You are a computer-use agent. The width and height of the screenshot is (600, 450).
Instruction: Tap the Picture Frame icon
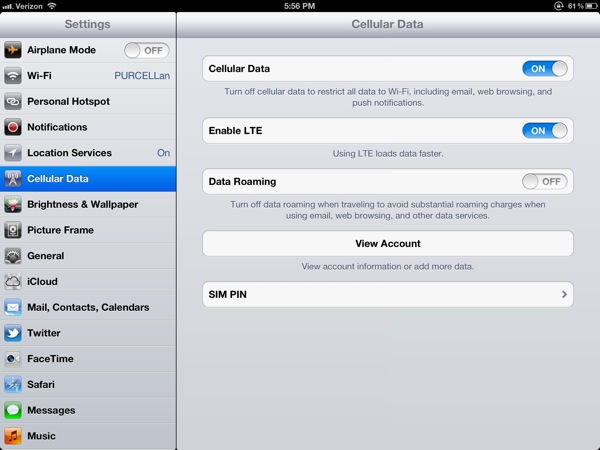tap(13, 230)
